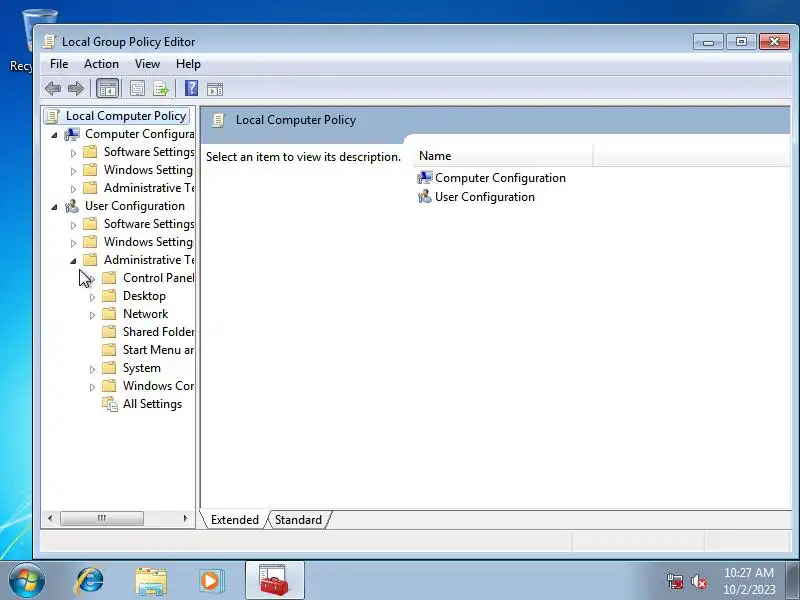800x600 pixels.
Task: Switch to the Standard tab
Action: point(298,520)
